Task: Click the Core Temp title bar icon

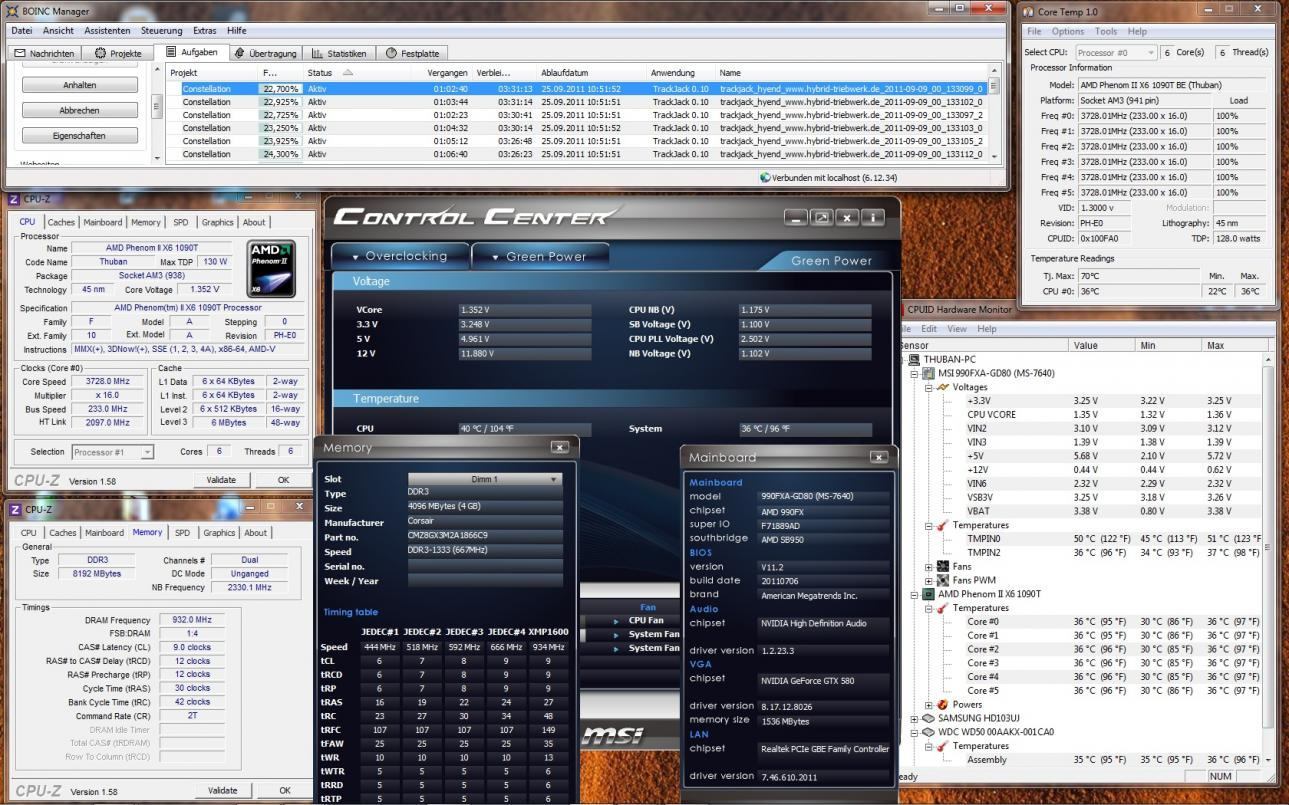Action: click(1029, 11)
